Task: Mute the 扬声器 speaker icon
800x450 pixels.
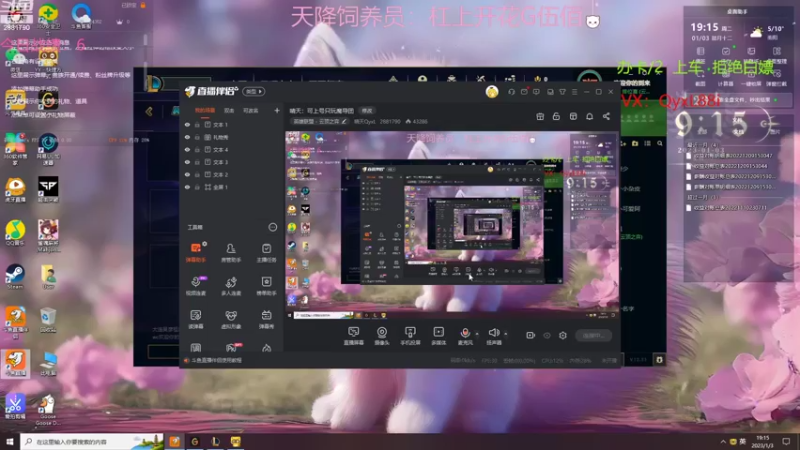Action: click(493, 333)
